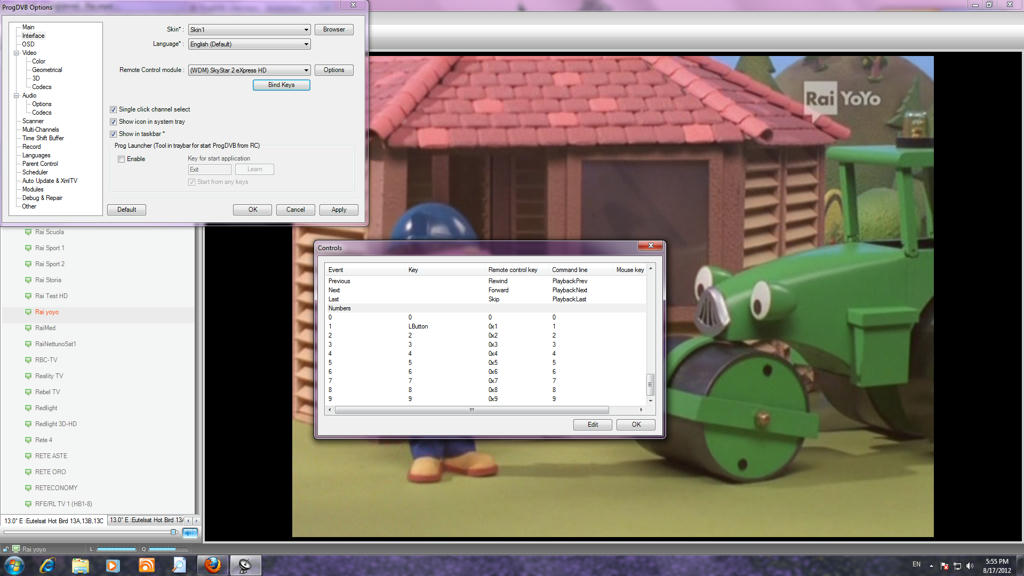This screenshot has width=1024, height=576.
Task: Select Scheduler in the options tree
Action: point(35,172)
